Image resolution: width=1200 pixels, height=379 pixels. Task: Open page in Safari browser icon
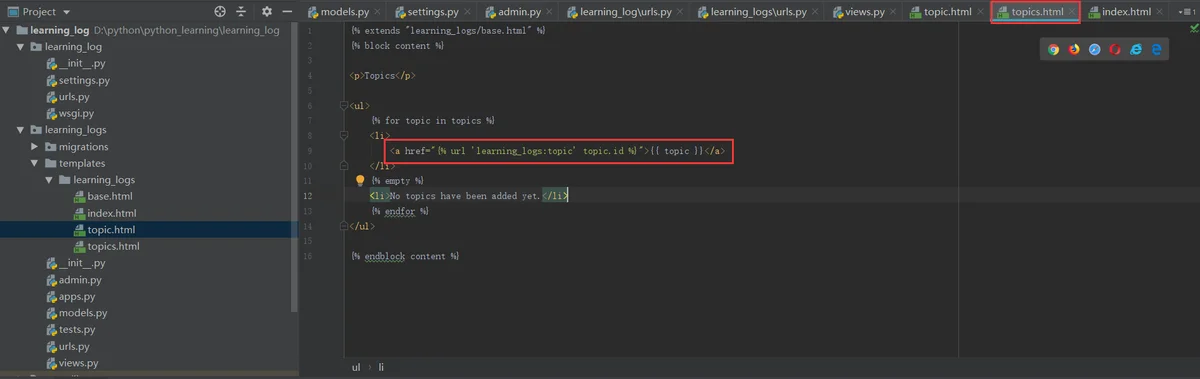coord(1095,49)
